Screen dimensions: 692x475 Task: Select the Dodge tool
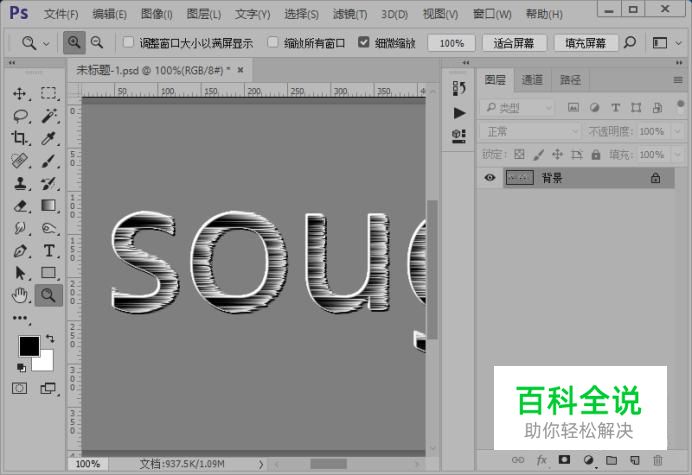click(x=49, y=228)
